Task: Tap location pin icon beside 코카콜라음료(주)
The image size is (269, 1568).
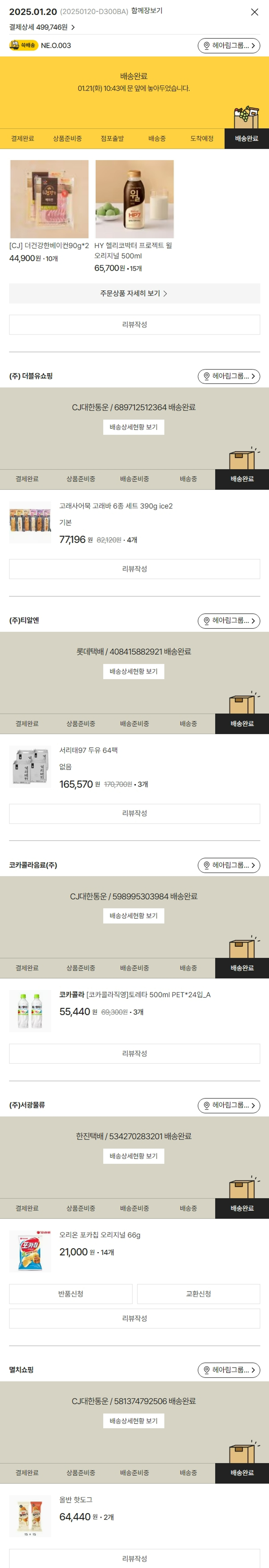Action: (x=207, y=866)
